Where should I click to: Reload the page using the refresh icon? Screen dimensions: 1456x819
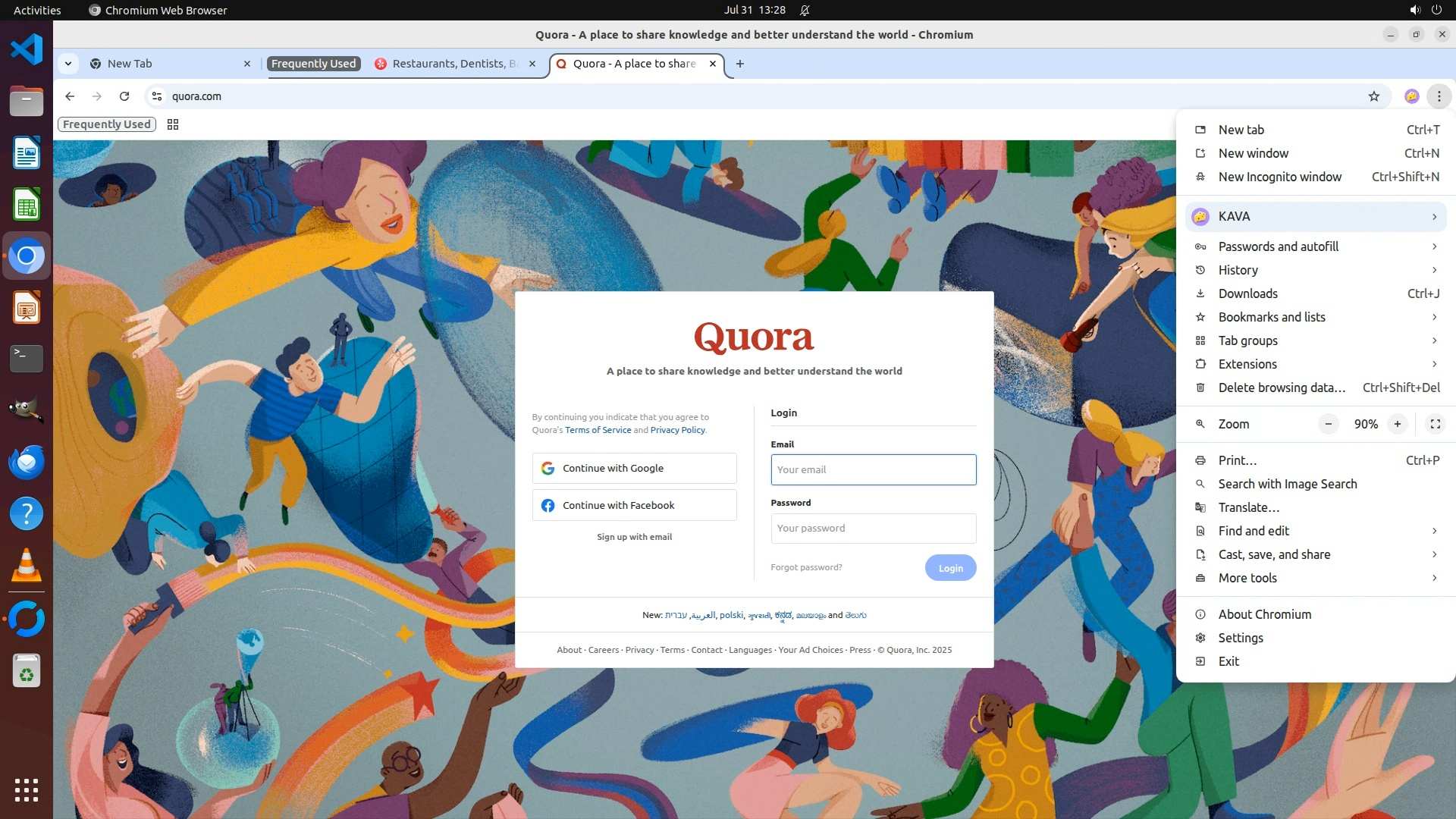pyautogui.click(x=124, y=96)
